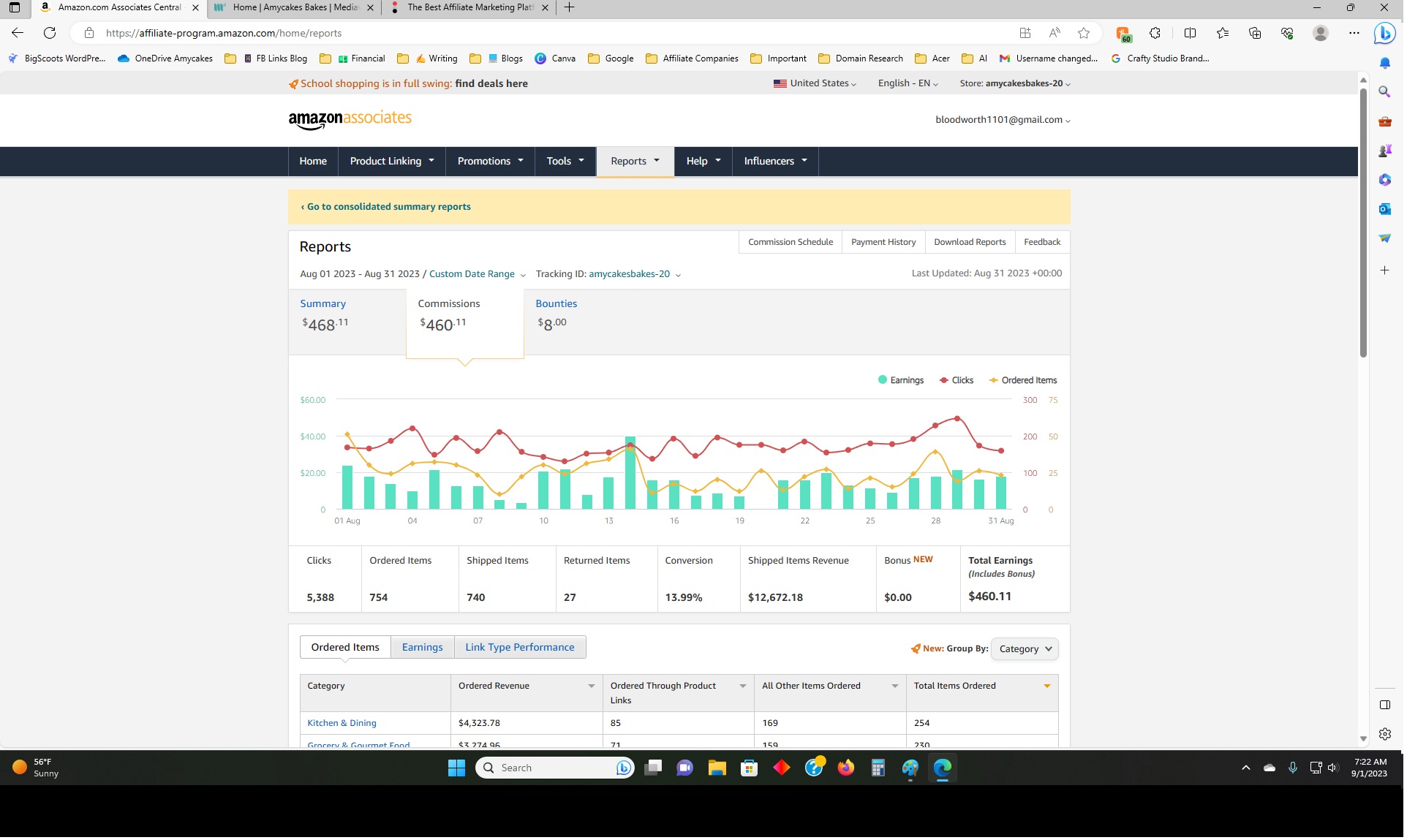This screenshot has width=1426, height=840.
Task: Open Help nav menu
Action: [x=703, y=162]
